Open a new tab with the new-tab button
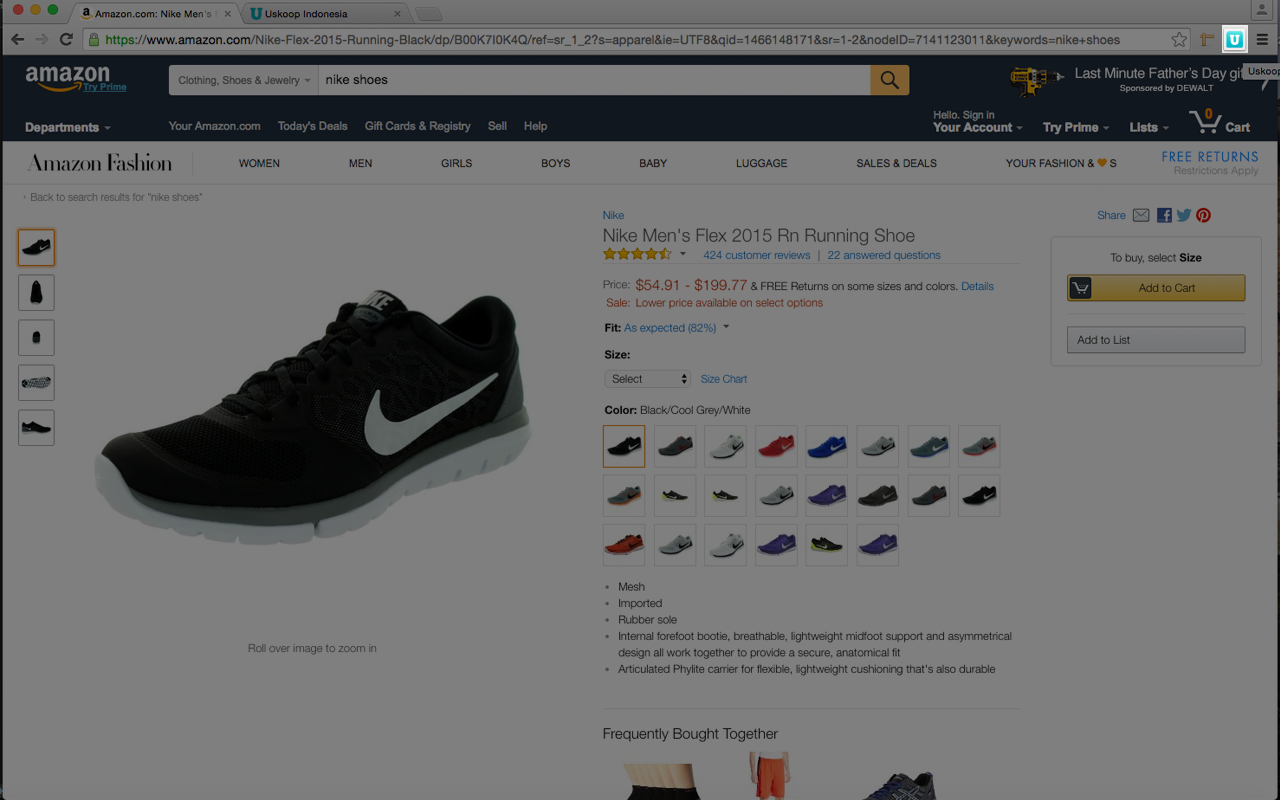Viewport: 1280px width, 800px height. pyautogui.click(x=428, y=14)
